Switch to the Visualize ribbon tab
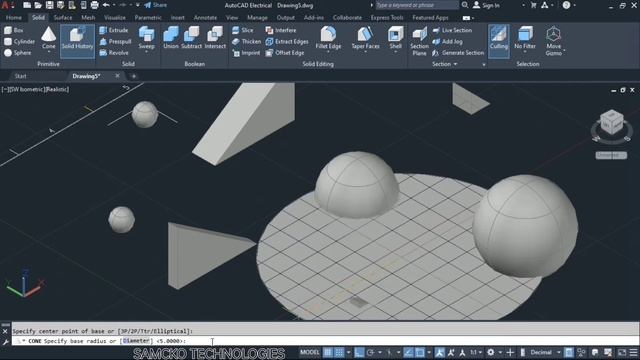The width and height of the screenshot is (640, 360). click(x=115, y=18)
